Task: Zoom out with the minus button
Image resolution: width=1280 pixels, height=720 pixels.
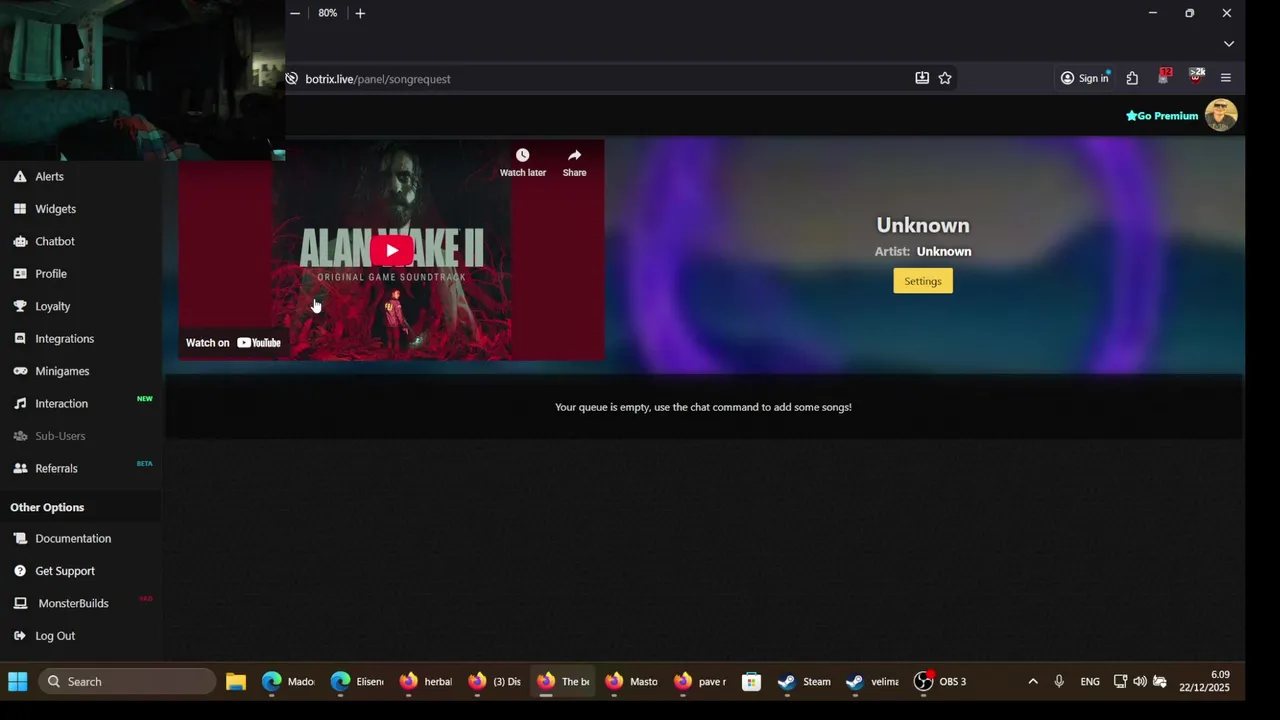Action: click(x=295, y=13)
